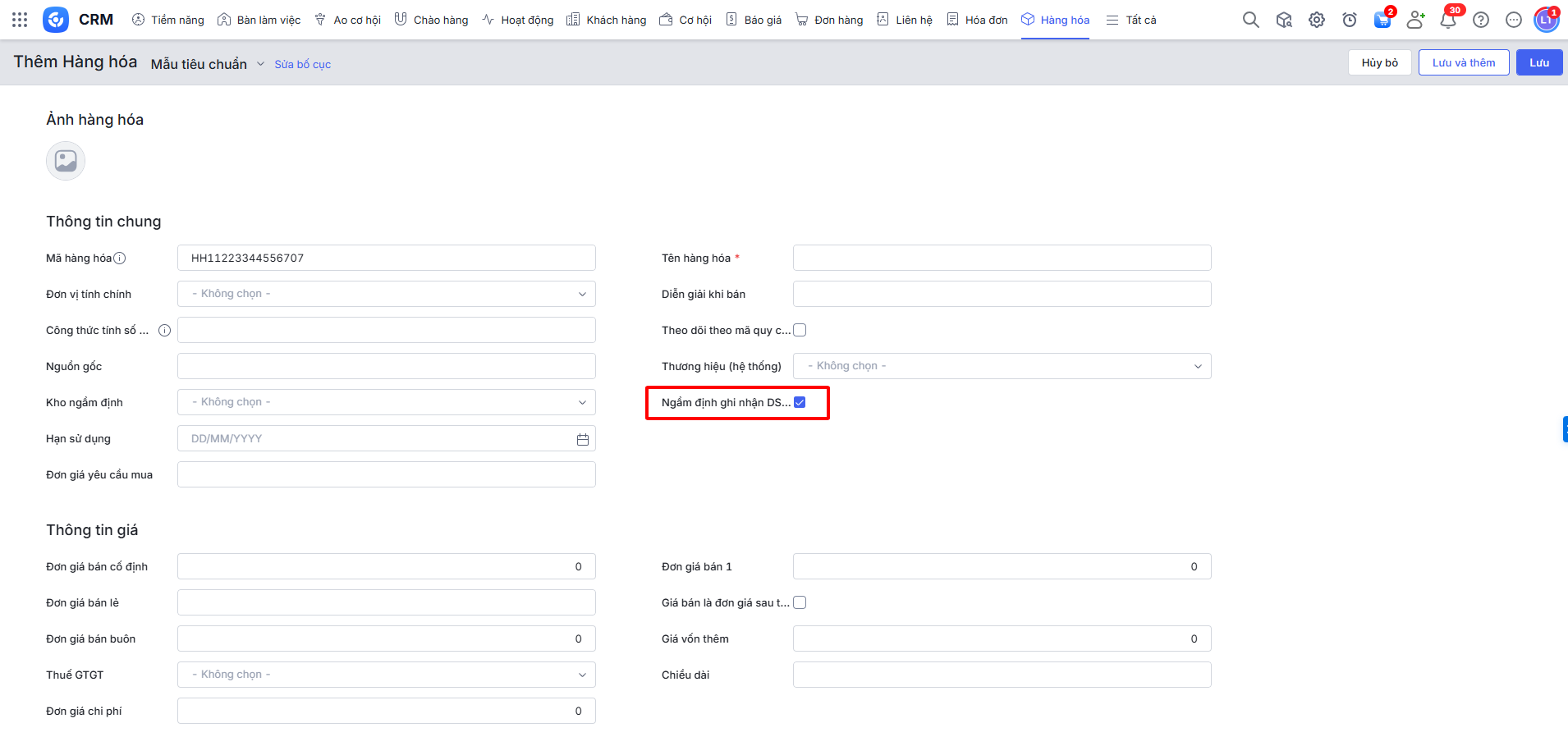This screenshot has width=1568, height=746.
Task: Click the Lưu và thêm button
Action: [x=1463, y=62]
